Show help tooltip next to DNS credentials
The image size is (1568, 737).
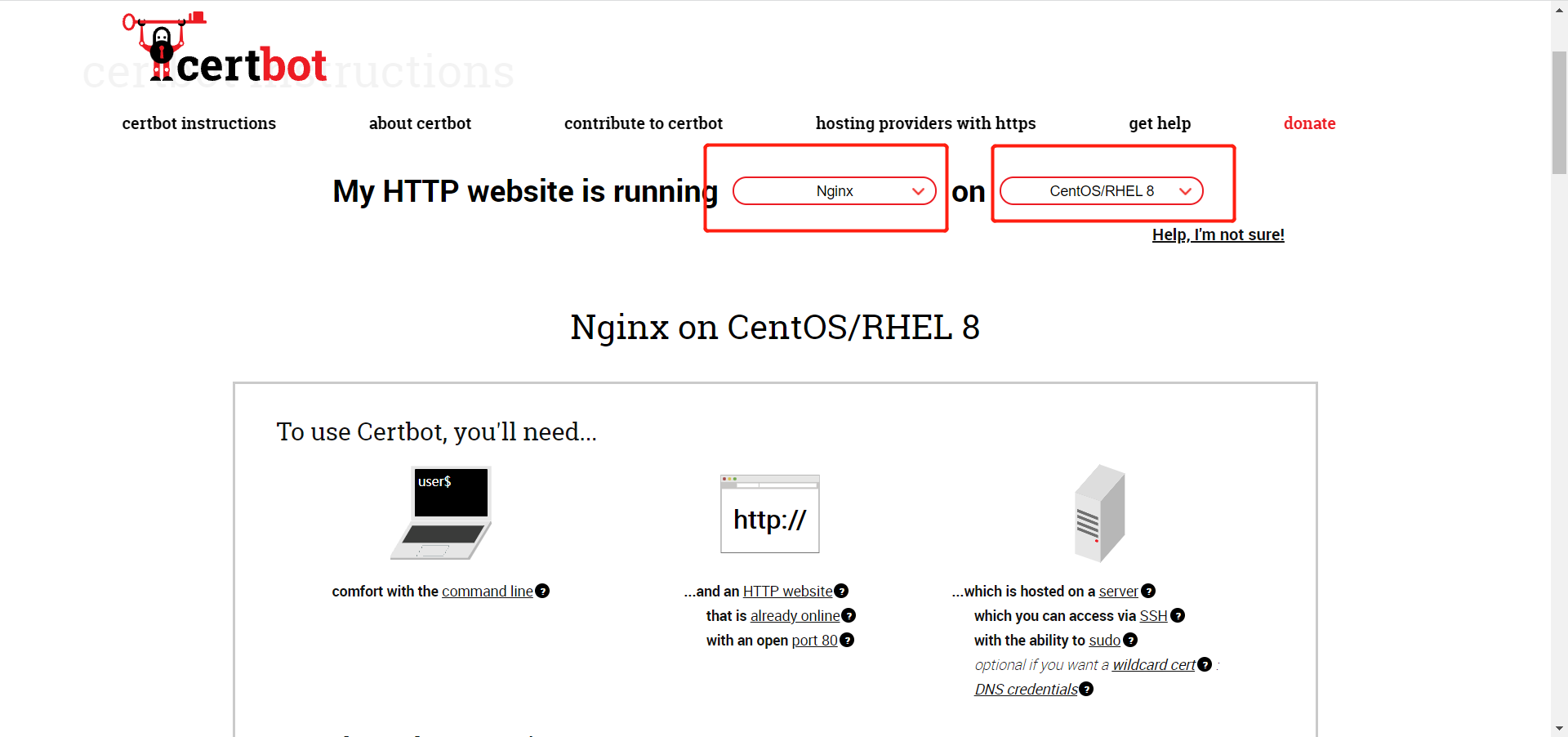(x=1086, y=689)
